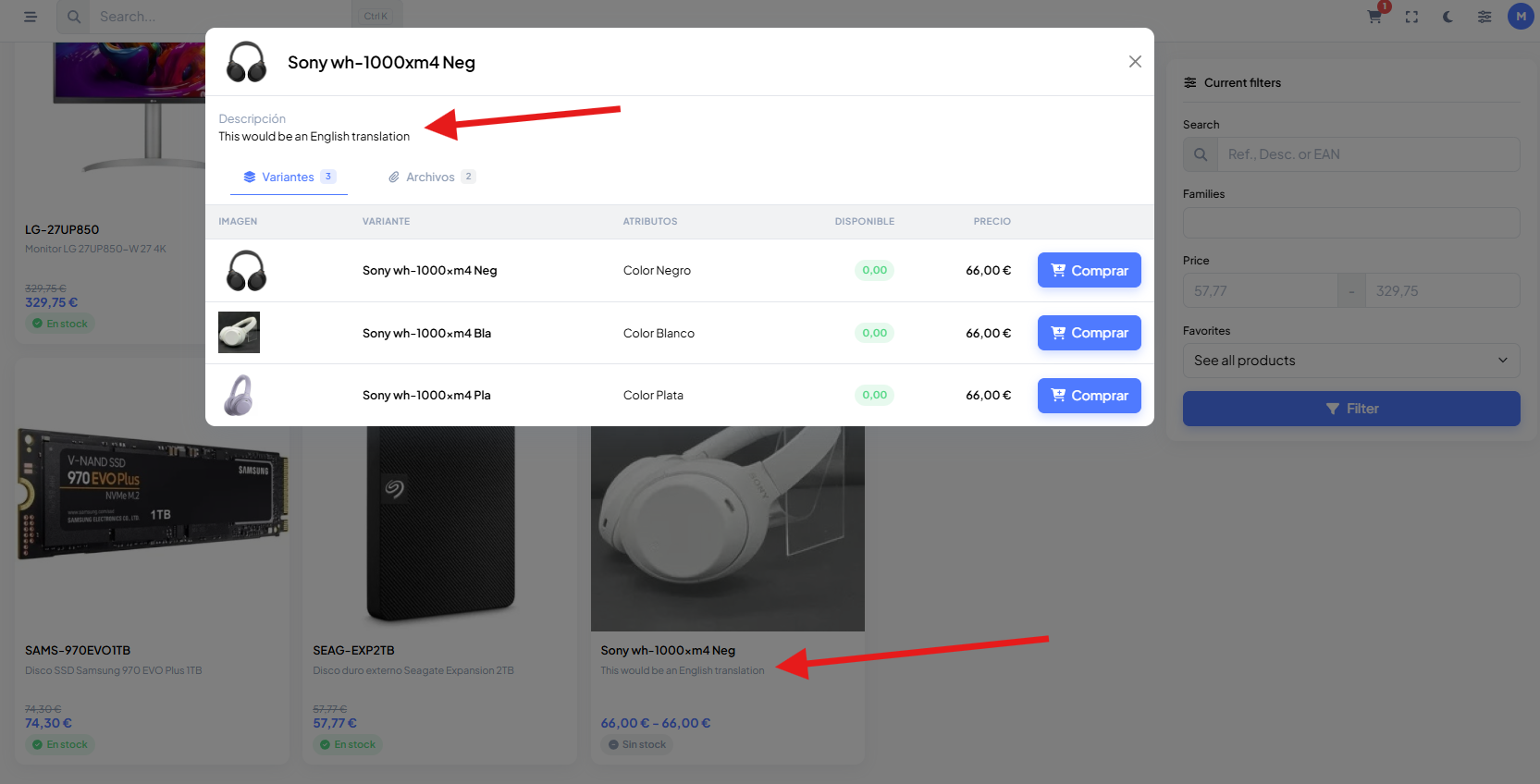Screen dimensions: 1540x784
Task: Close the Sony wh-1000xm4 Neg dialog
Action: point(1135,62)
